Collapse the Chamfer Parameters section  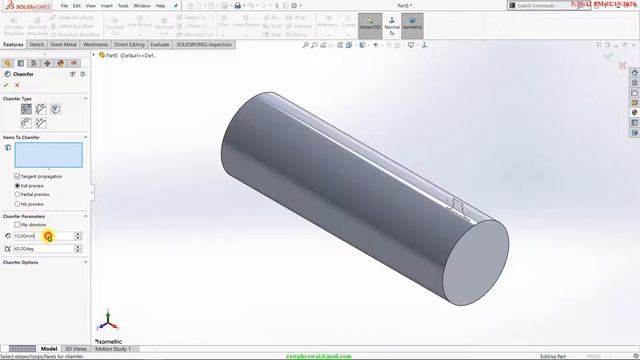[x=86, y=216]
